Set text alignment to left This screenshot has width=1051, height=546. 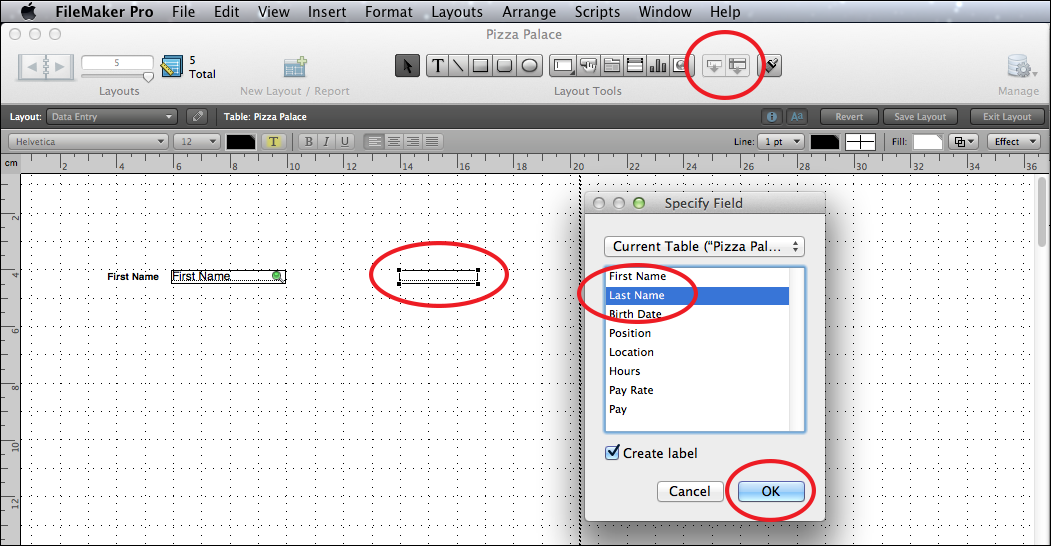(374, 141)
